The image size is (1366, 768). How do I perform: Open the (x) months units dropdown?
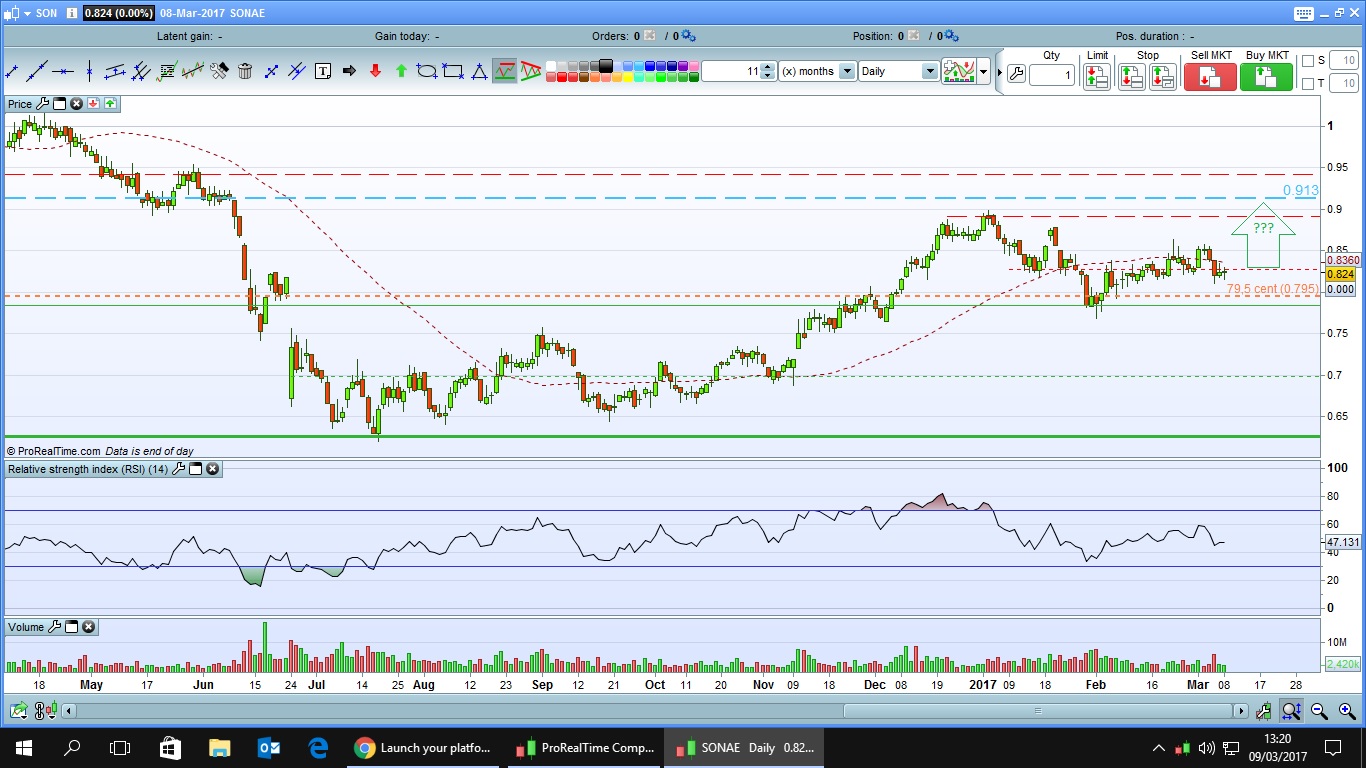coord(847,71)
